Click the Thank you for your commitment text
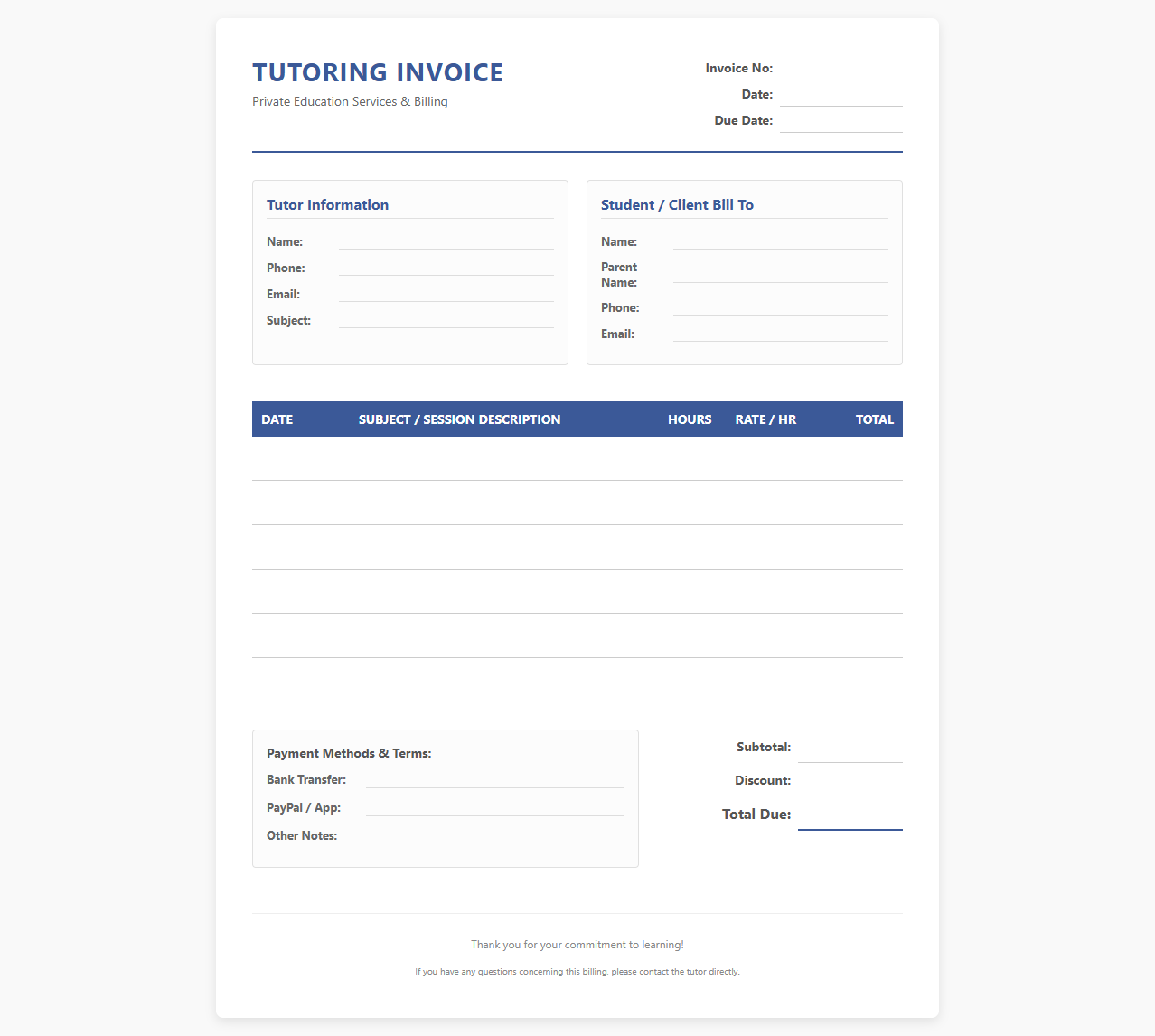1155x1036 pixels. (x=577, y=945)
